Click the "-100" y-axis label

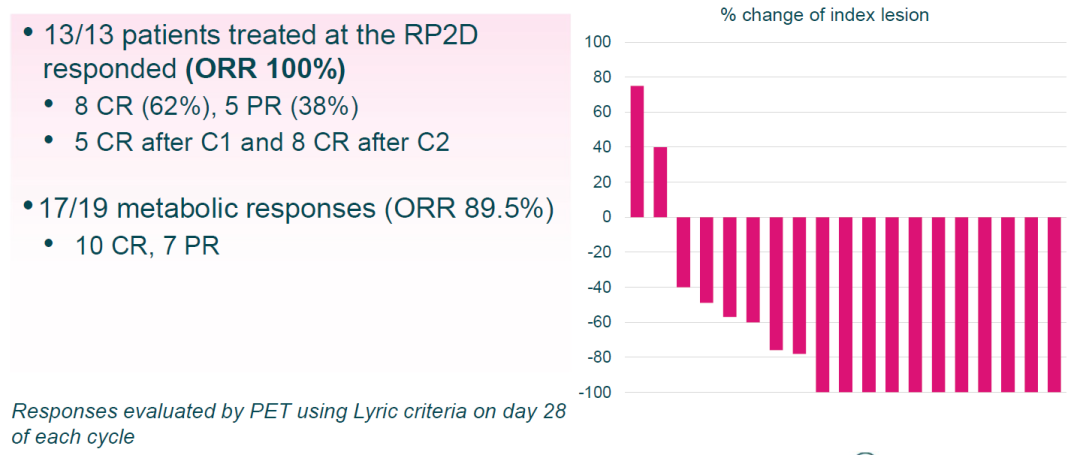point(595,392)
